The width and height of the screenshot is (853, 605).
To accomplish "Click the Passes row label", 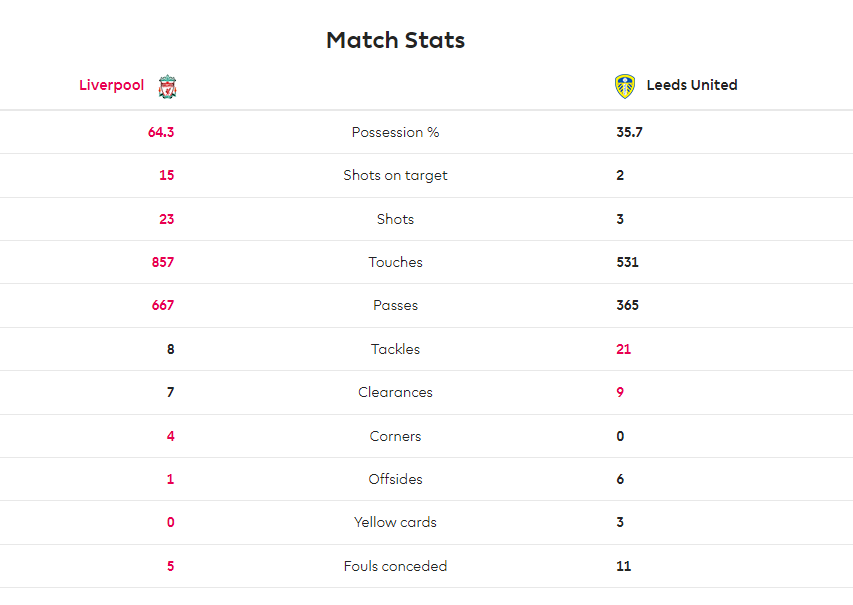I will [x=395, y=305].
